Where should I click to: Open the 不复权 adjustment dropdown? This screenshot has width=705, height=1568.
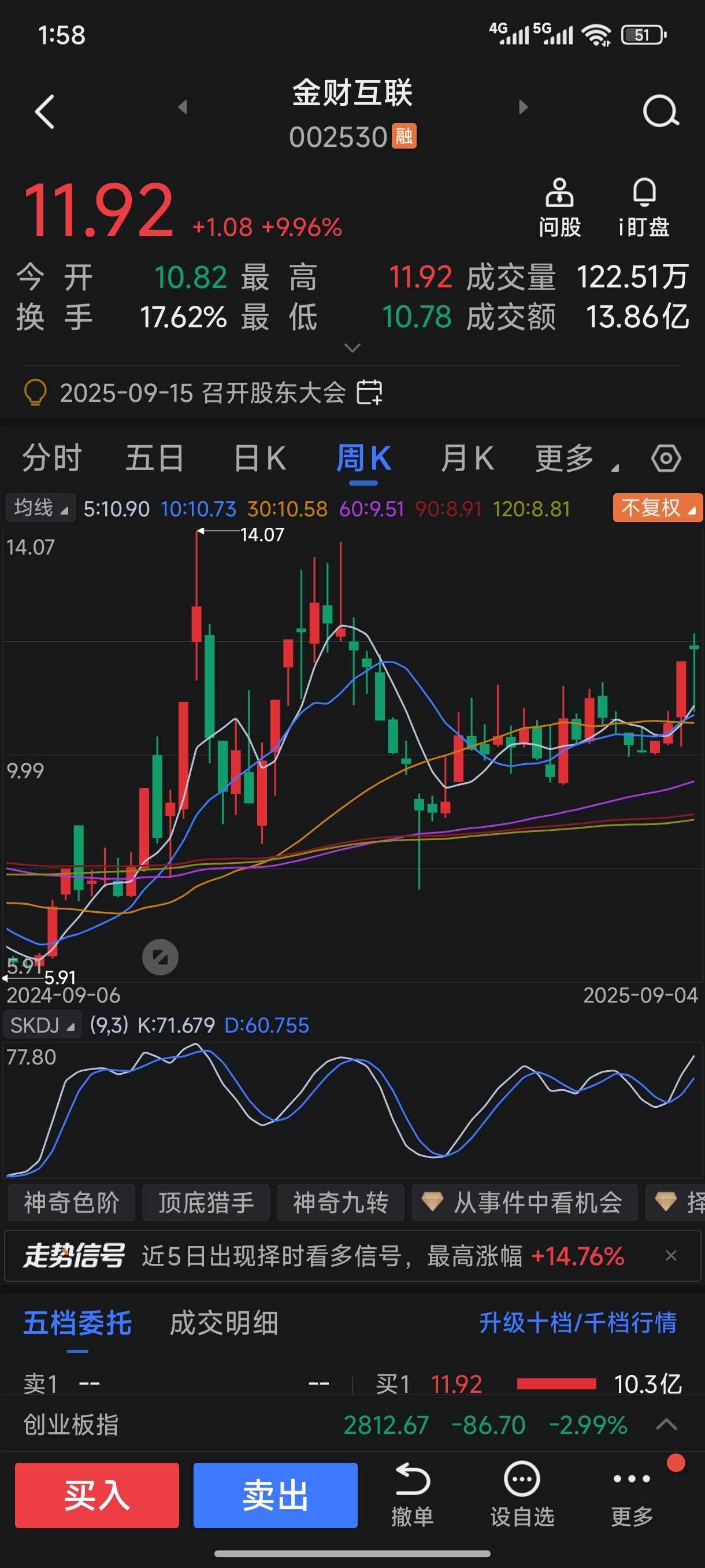coord(658,508)
